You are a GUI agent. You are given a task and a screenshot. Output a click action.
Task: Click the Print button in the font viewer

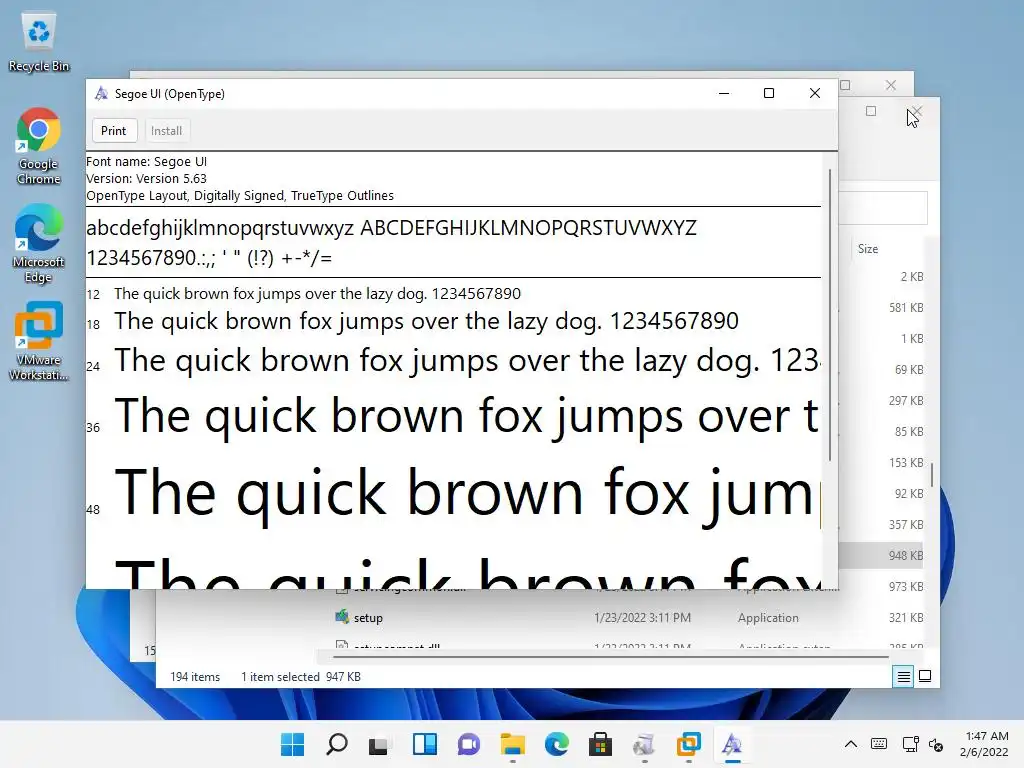tap(114, 131)
